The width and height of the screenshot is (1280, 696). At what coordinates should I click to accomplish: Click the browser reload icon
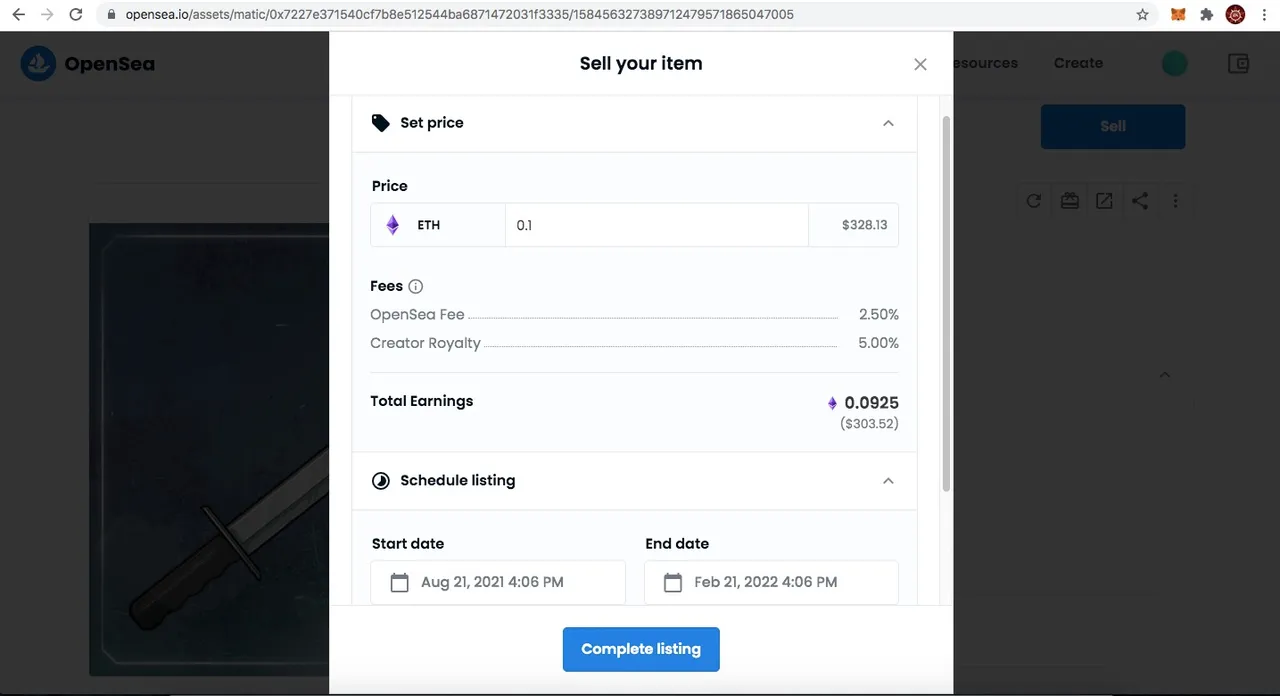pyautogui.click(x=76, y=15)
